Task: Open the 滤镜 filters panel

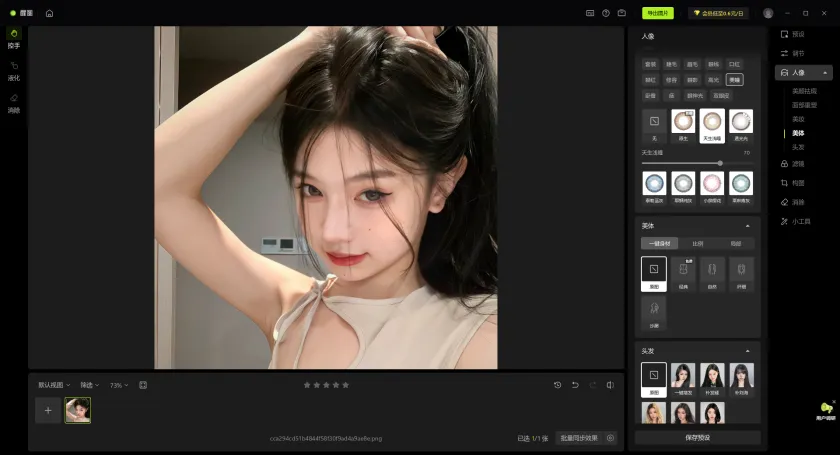Action: [793, 164]
